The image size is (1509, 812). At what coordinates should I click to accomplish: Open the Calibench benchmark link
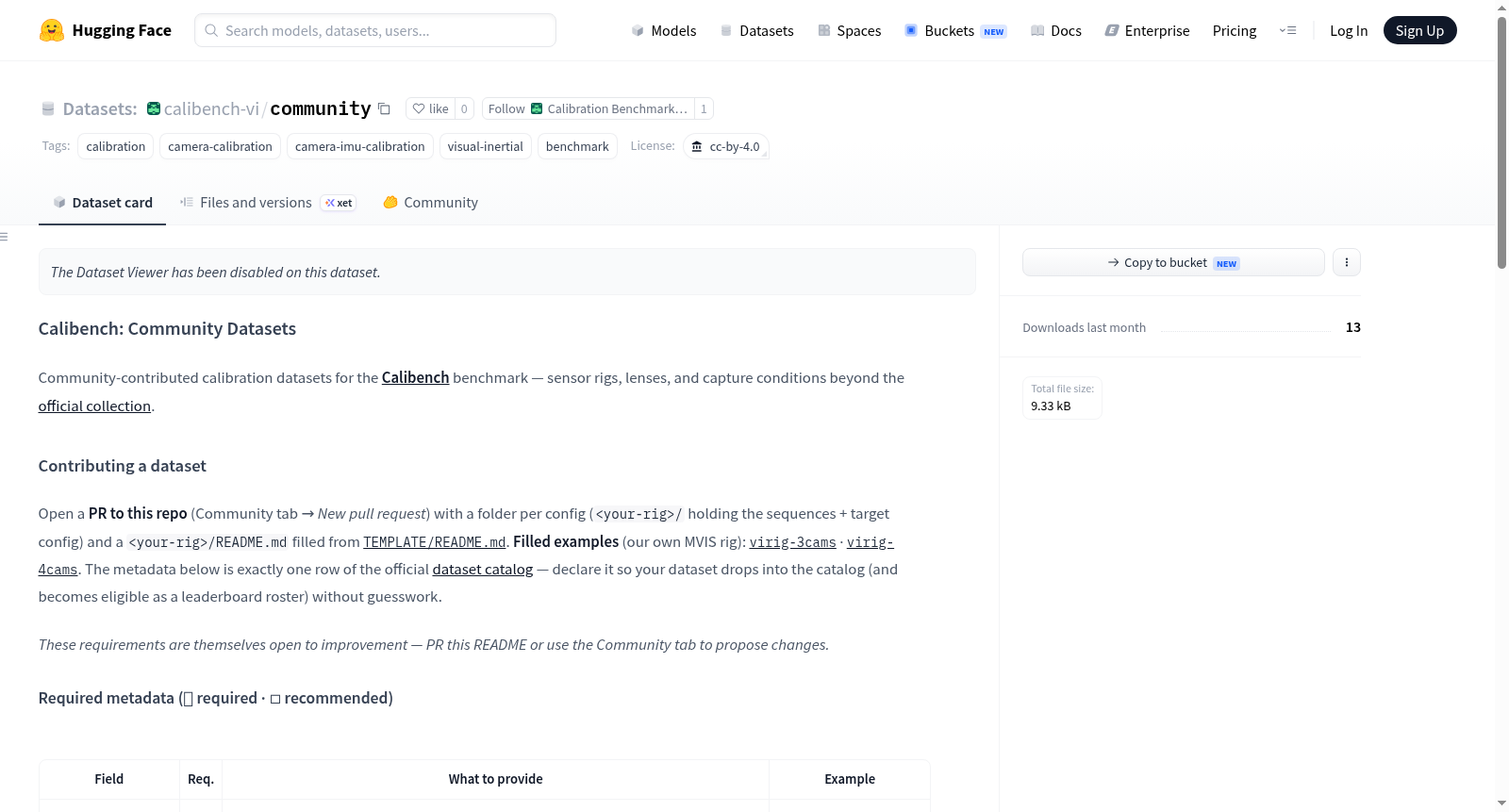(x=415, y=377)
